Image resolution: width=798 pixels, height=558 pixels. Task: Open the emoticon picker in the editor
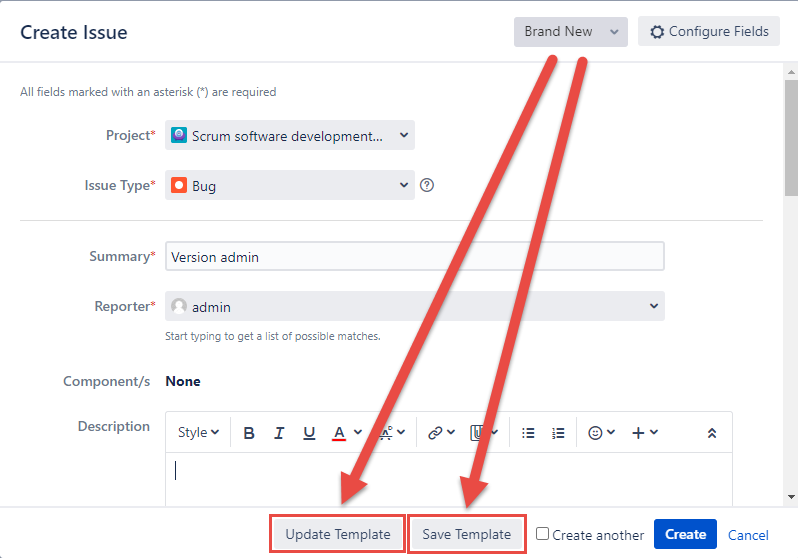click(x=601, y=433)
